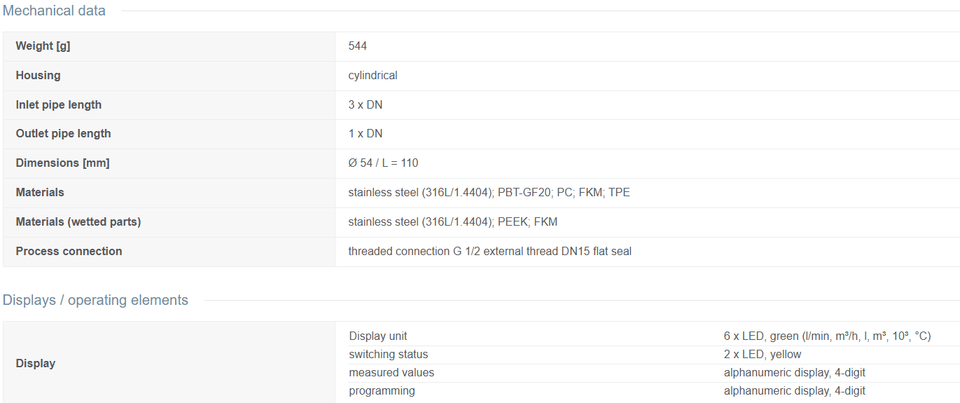The width and height of the screenshot is (960, 403).
Task: Select the Process connection label
Action: (69, 251)
